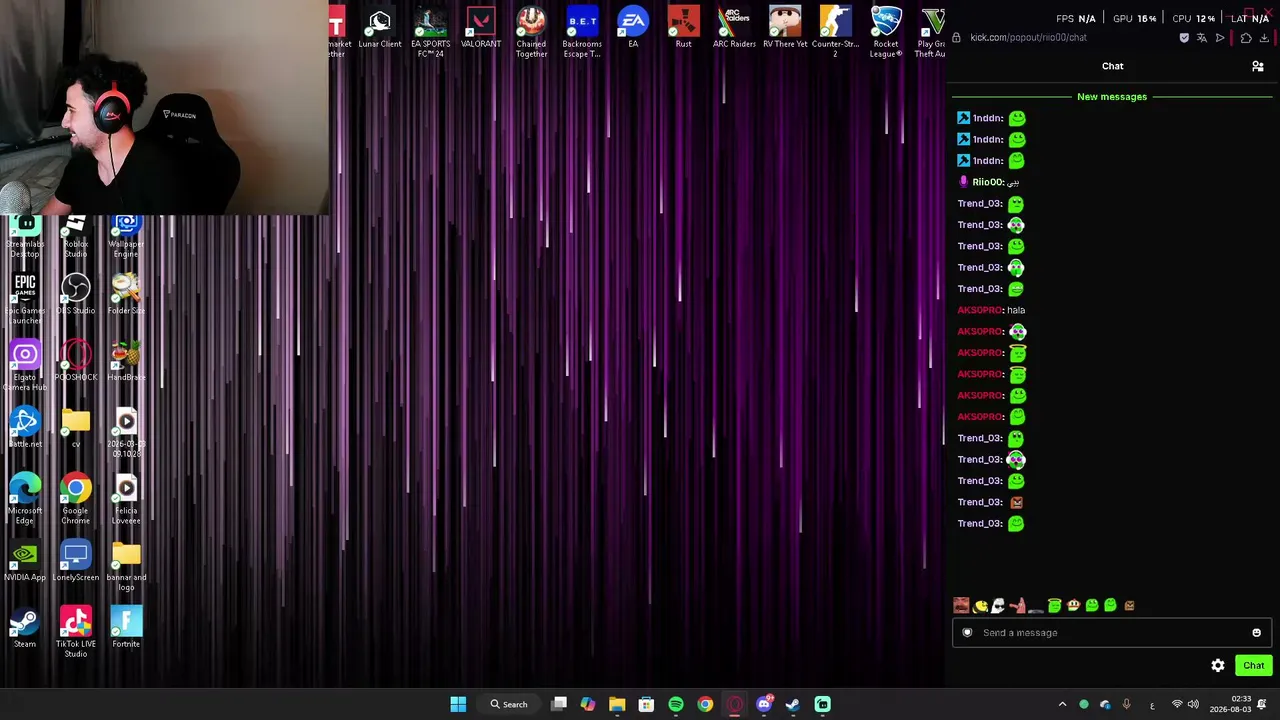Screen dimensions: 1280x720
Task: Focus the 'Send a message' input field
Action: [x=1112, y=632]
